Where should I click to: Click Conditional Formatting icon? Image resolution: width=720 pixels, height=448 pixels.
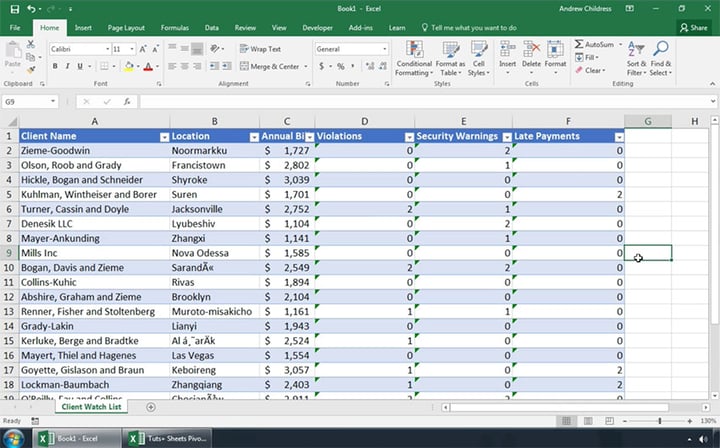pos(414,50)
